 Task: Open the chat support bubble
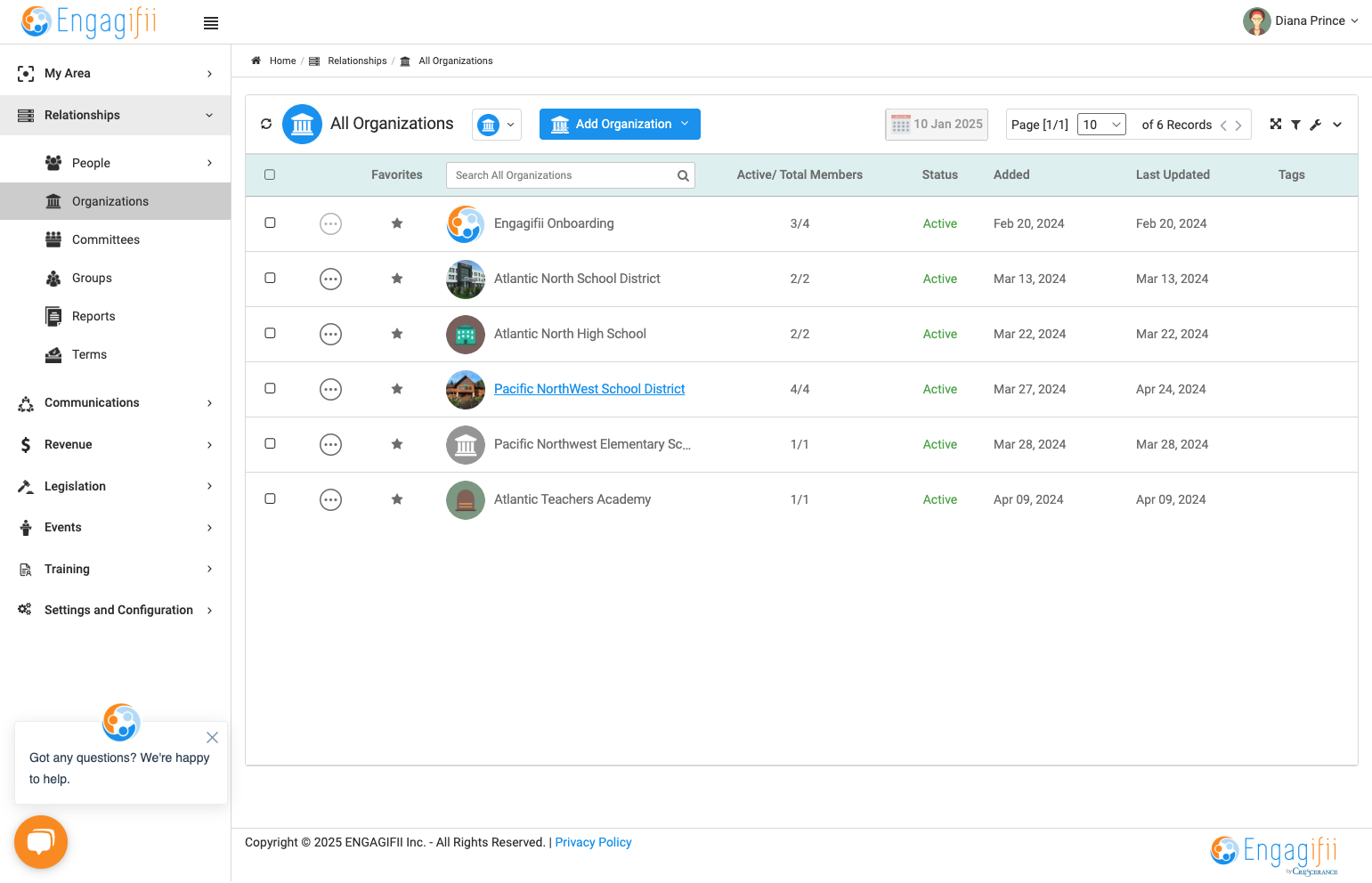41,841
